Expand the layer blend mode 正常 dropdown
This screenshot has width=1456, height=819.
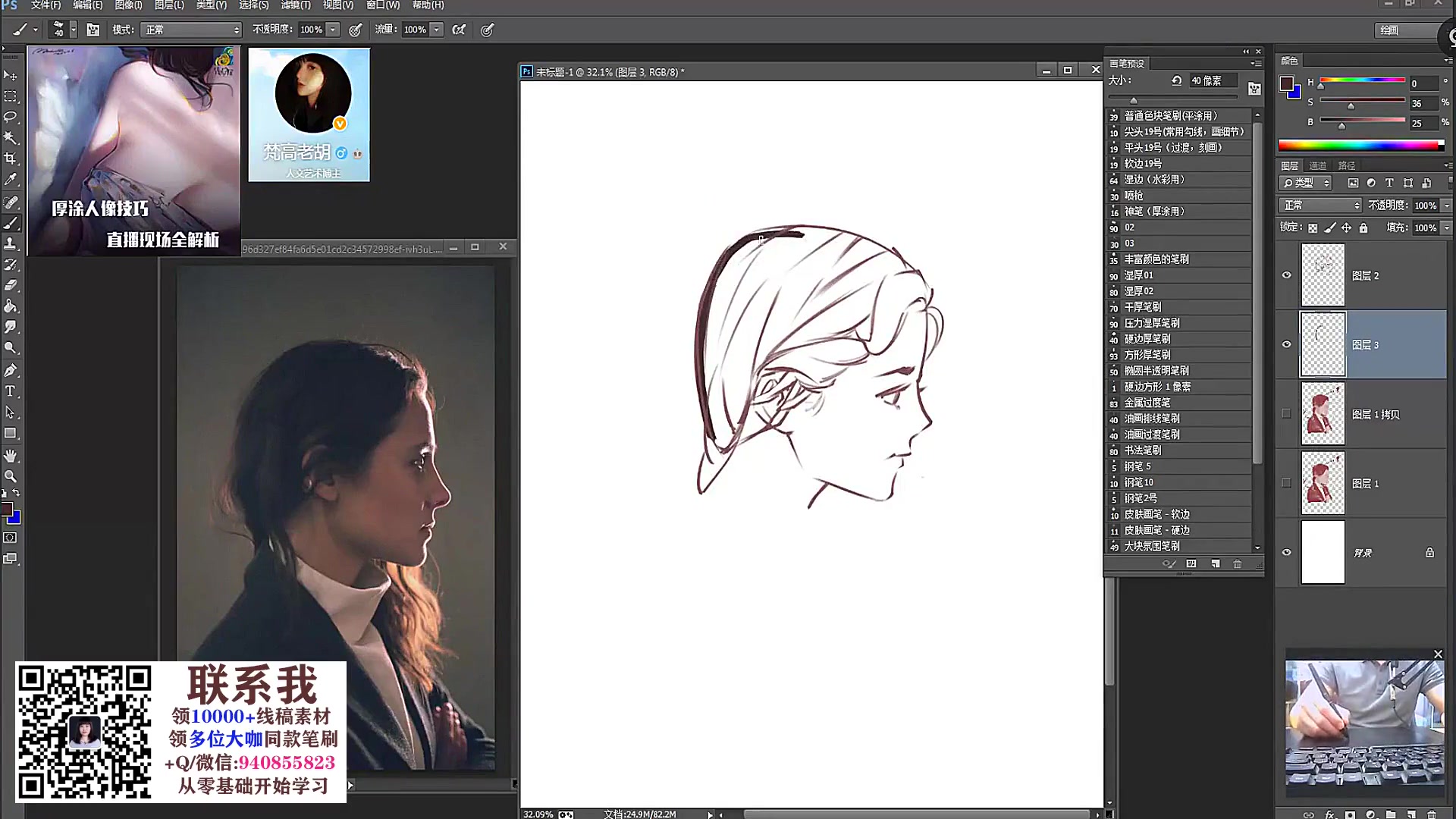click(x=1320, y=206)
